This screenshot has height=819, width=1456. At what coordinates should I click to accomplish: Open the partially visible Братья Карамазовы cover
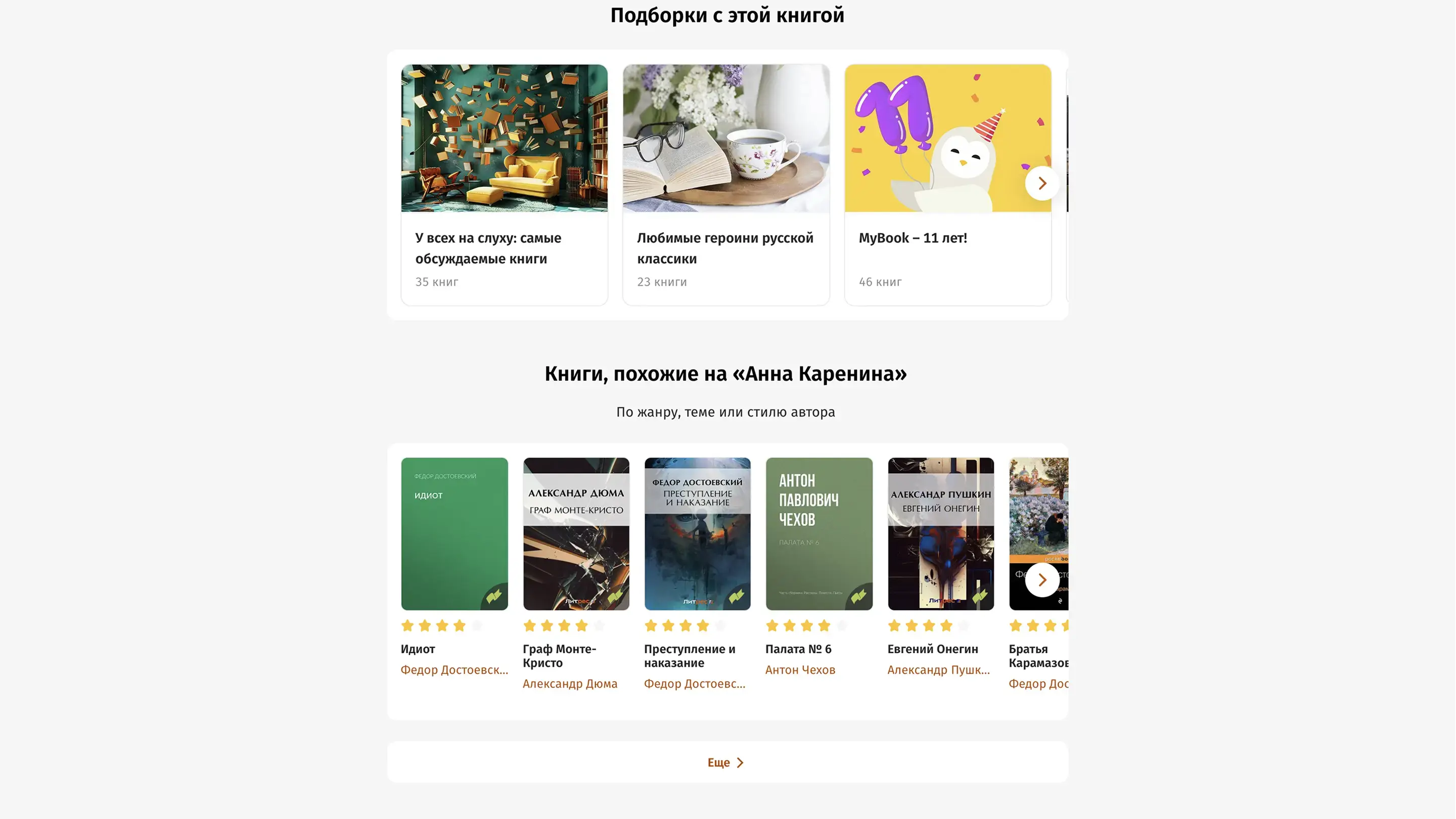click(1039, 533)
